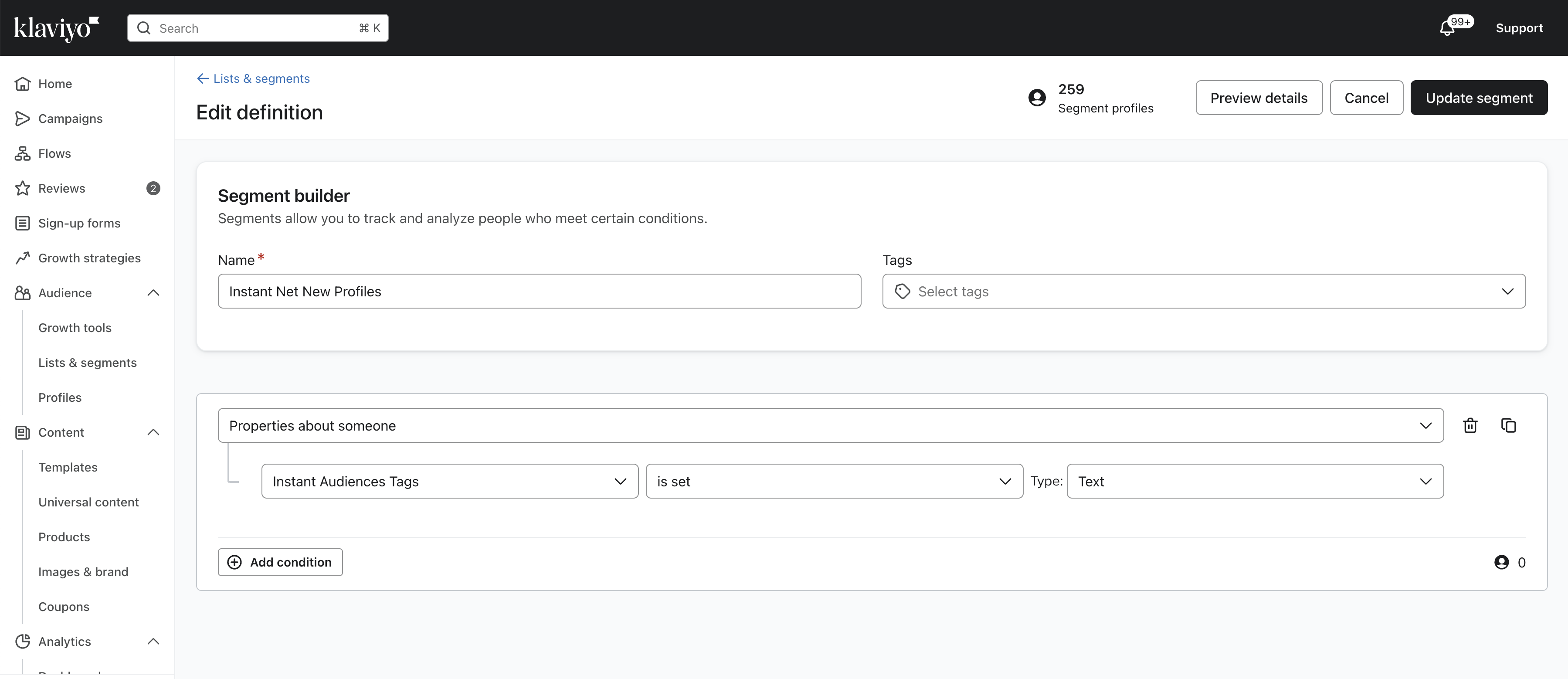Open the Support link
1568x679 pixels.
(x=1519, y=28)
